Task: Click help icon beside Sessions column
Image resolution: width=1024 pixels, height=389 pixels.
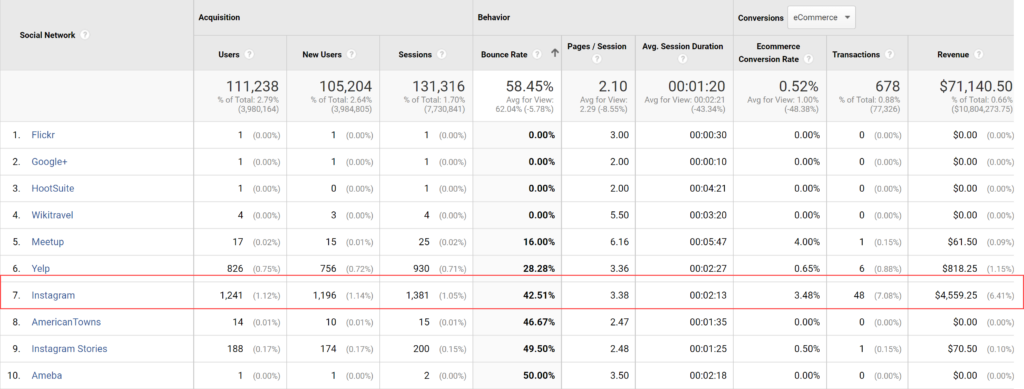Action: [441, 55]
